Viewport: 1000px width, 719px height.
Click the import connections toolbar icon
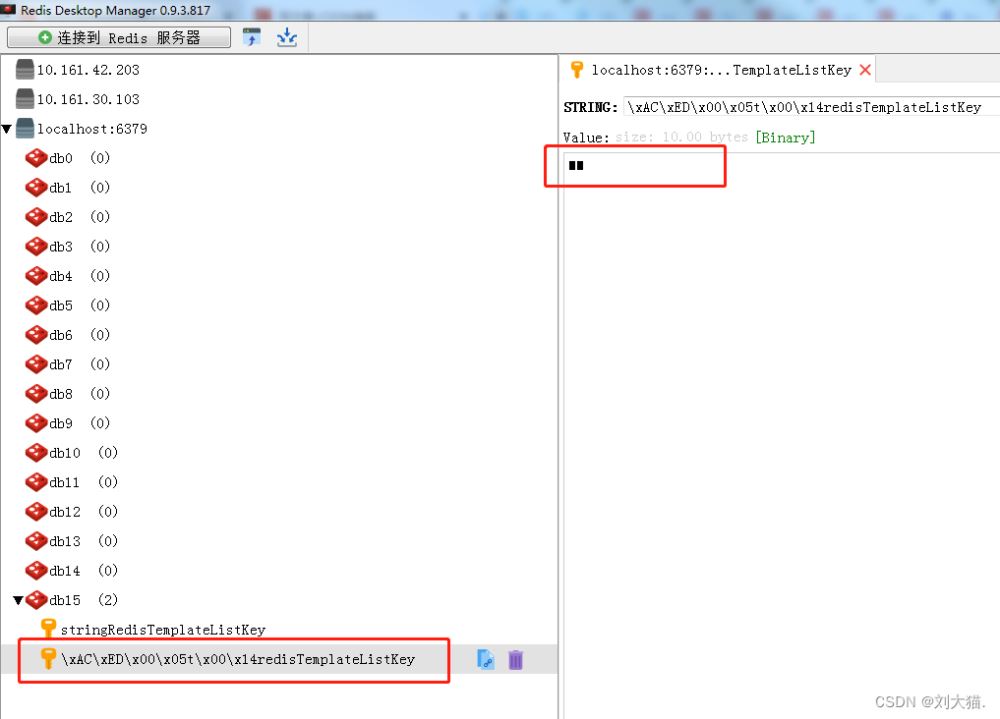252,37
